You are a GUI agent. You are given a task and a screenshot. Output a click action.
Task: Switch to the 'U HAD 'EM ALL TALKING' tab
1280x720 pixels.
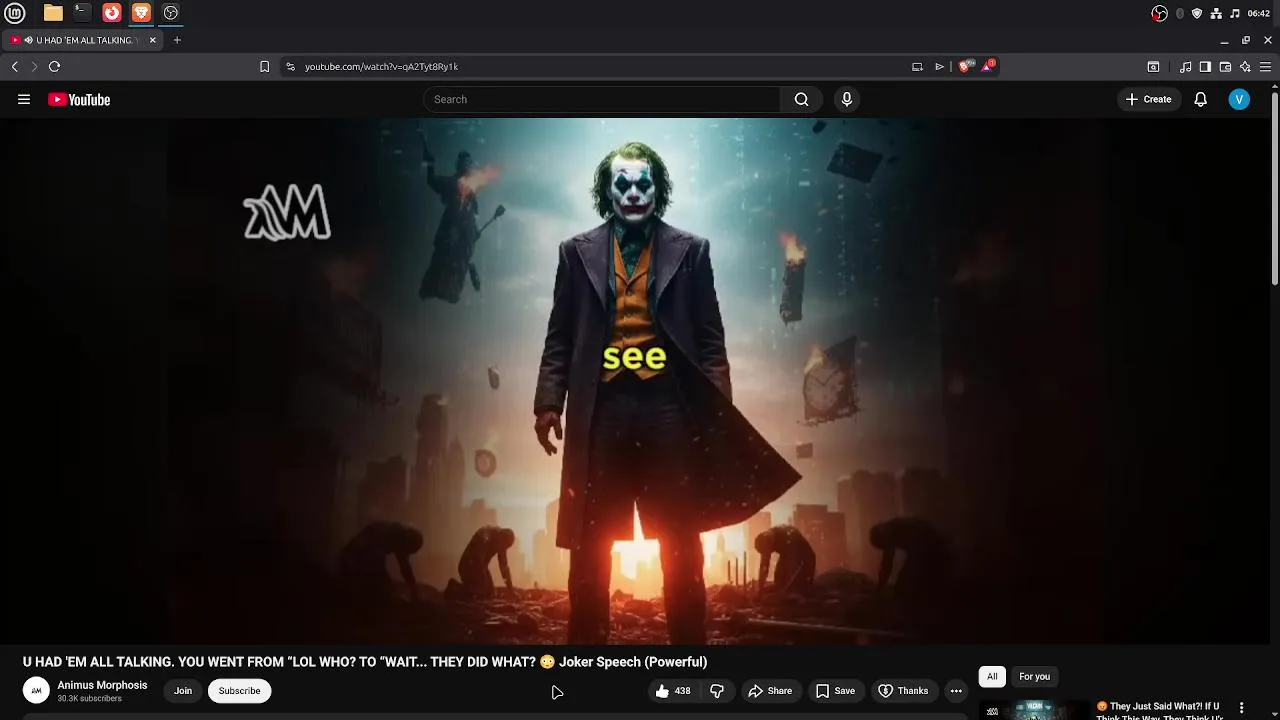coord(82,40)
